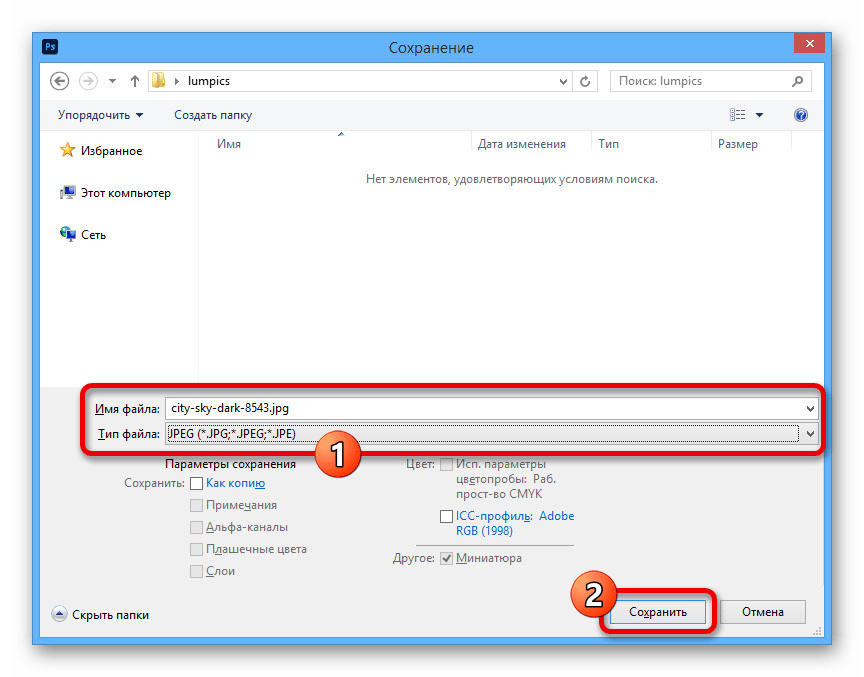Toggle the Исп. параметры цветопробы checkbox
864x677 pixels.
point(446,465)
